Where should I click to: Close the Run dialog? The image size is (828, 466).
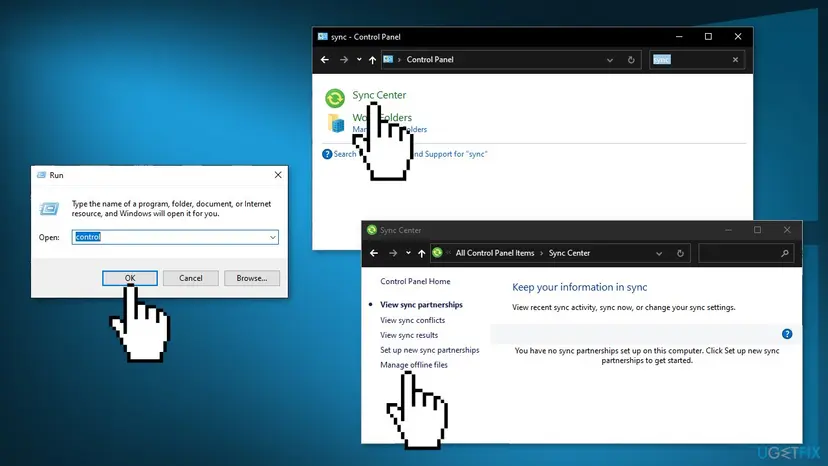278,175
